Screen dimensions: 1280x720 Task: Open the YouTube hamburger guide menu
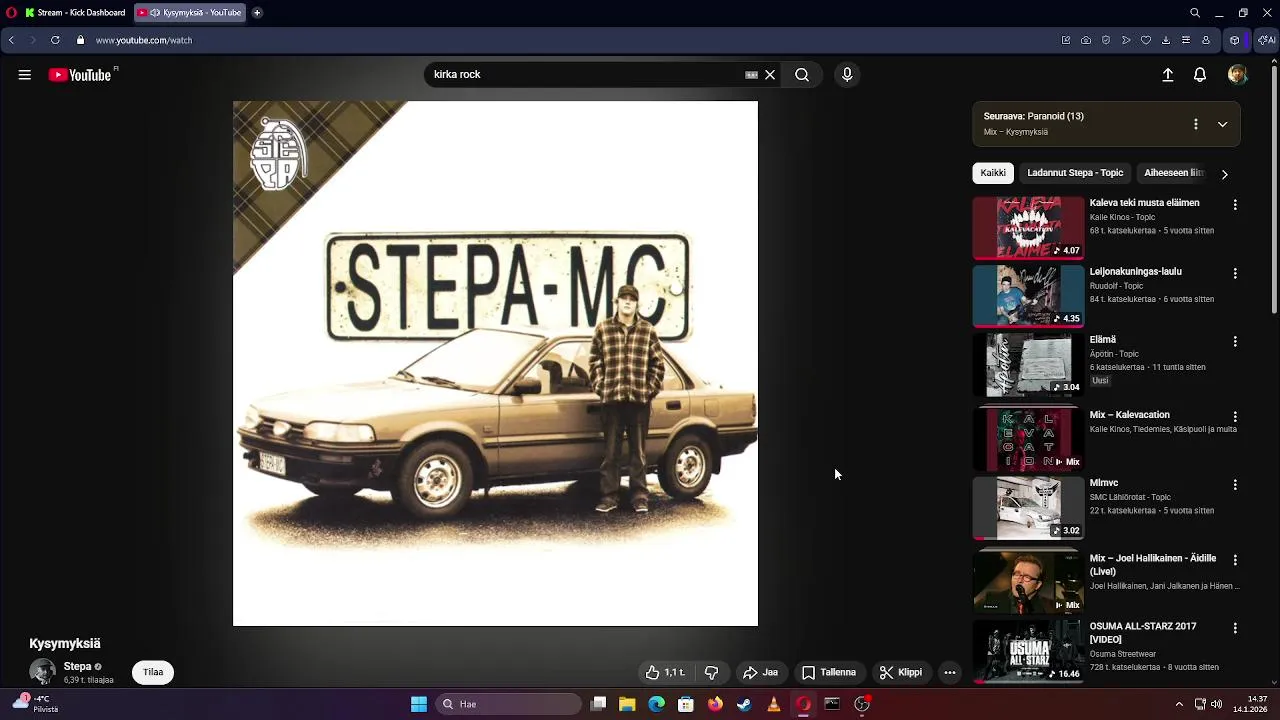point(25,75)
